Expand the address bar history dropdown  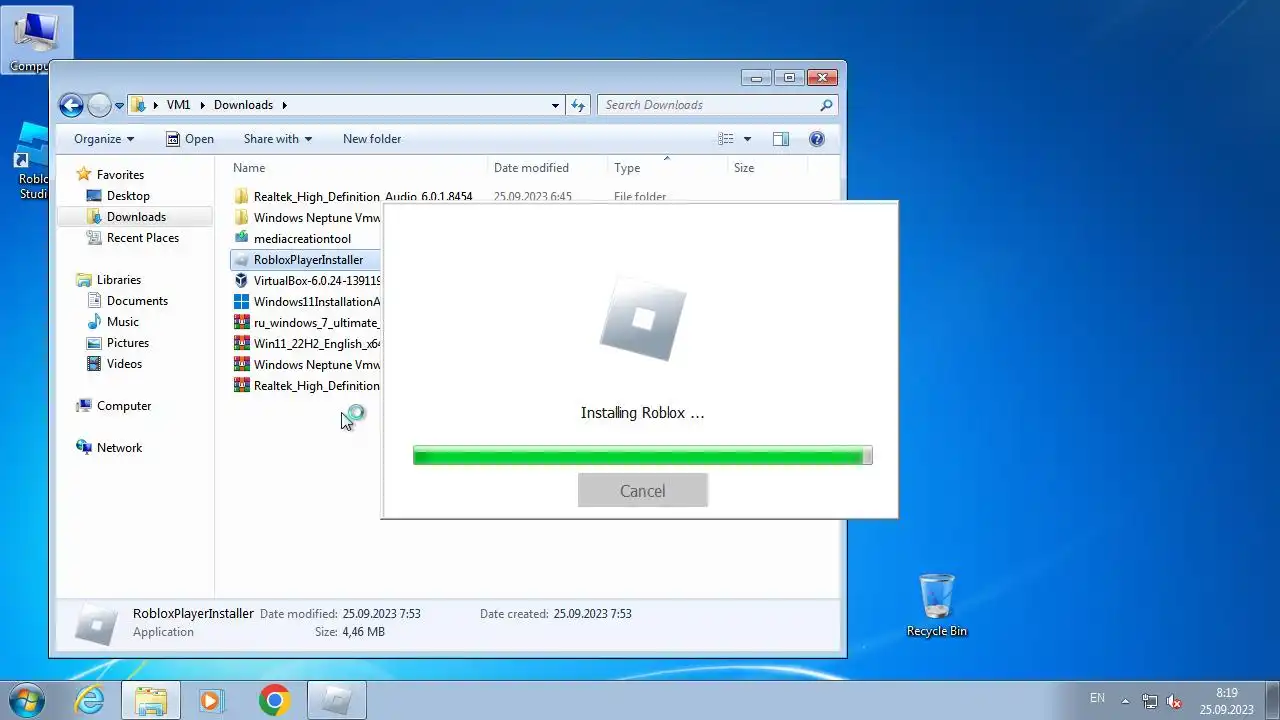click(556, 105)
